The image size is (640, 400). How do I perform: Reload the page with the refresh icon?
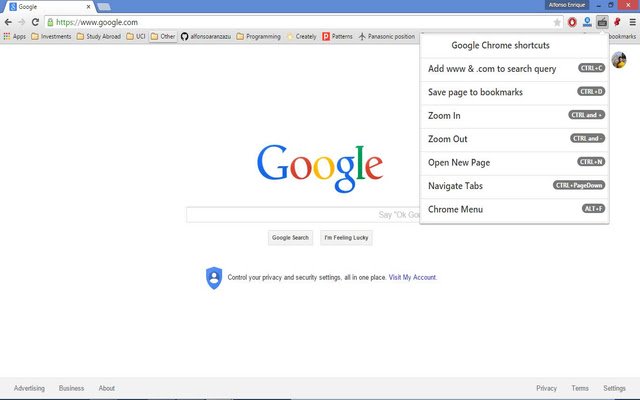[x=35, y=22]
